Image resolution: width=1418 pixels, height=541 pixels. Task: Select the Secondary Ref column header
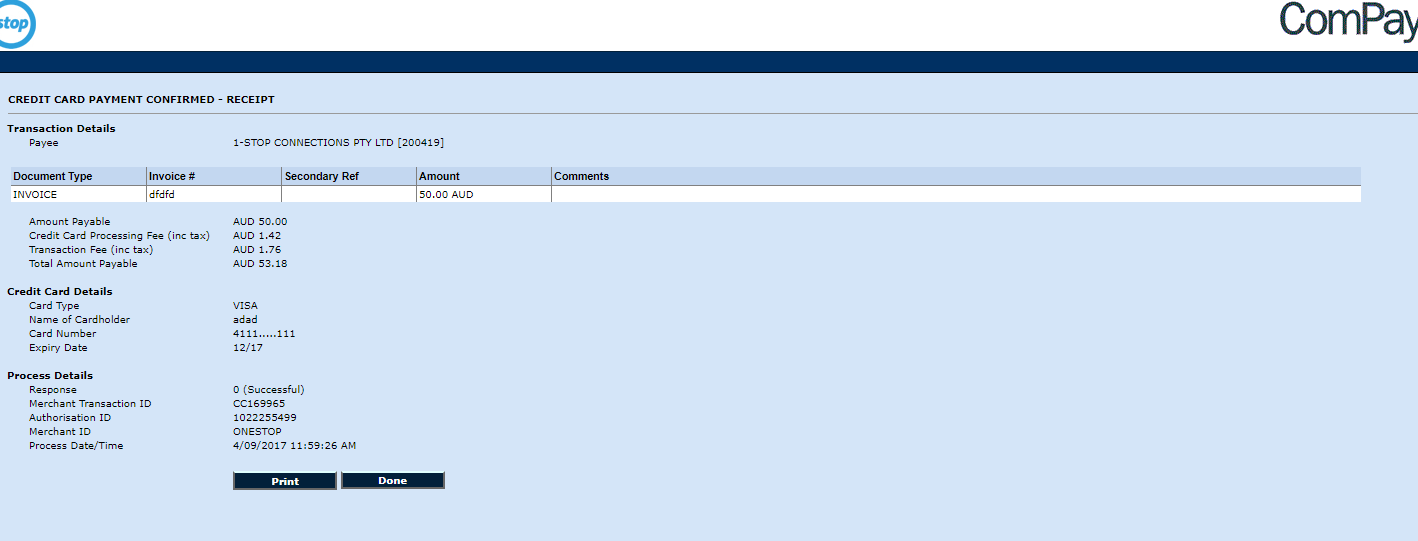(321, 176)
